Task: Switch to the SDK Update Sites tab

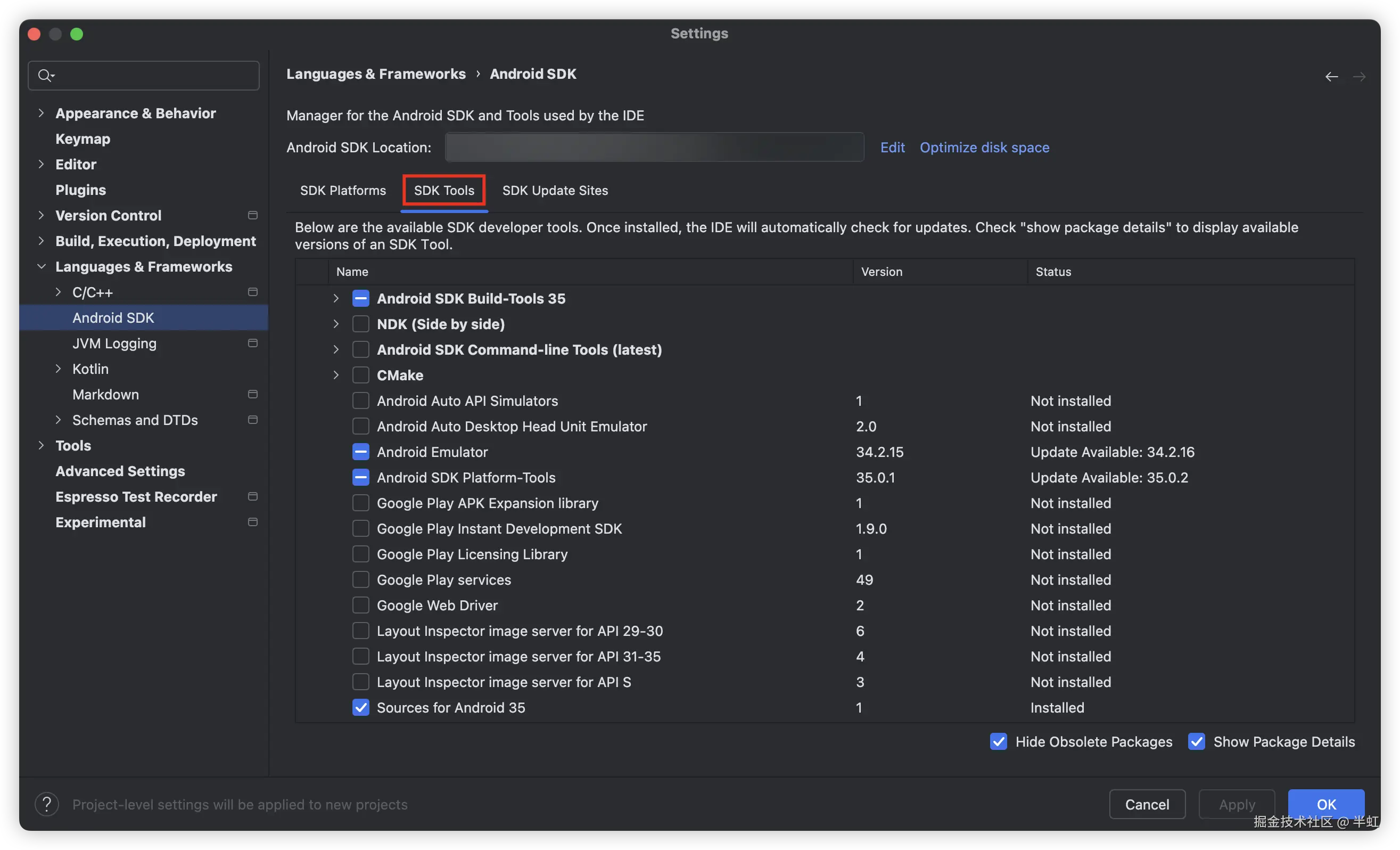Action: click(x=555, y=191)
